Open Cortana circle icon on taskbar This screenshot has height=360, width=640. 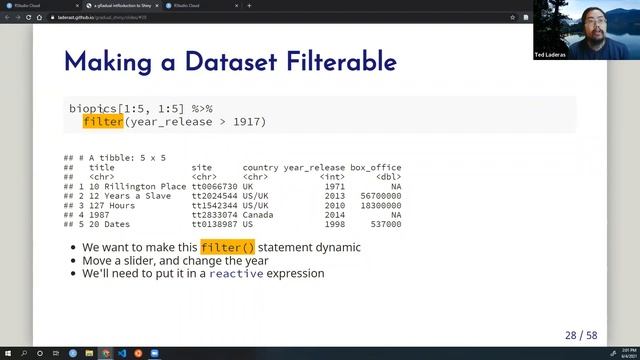[40, 353]
